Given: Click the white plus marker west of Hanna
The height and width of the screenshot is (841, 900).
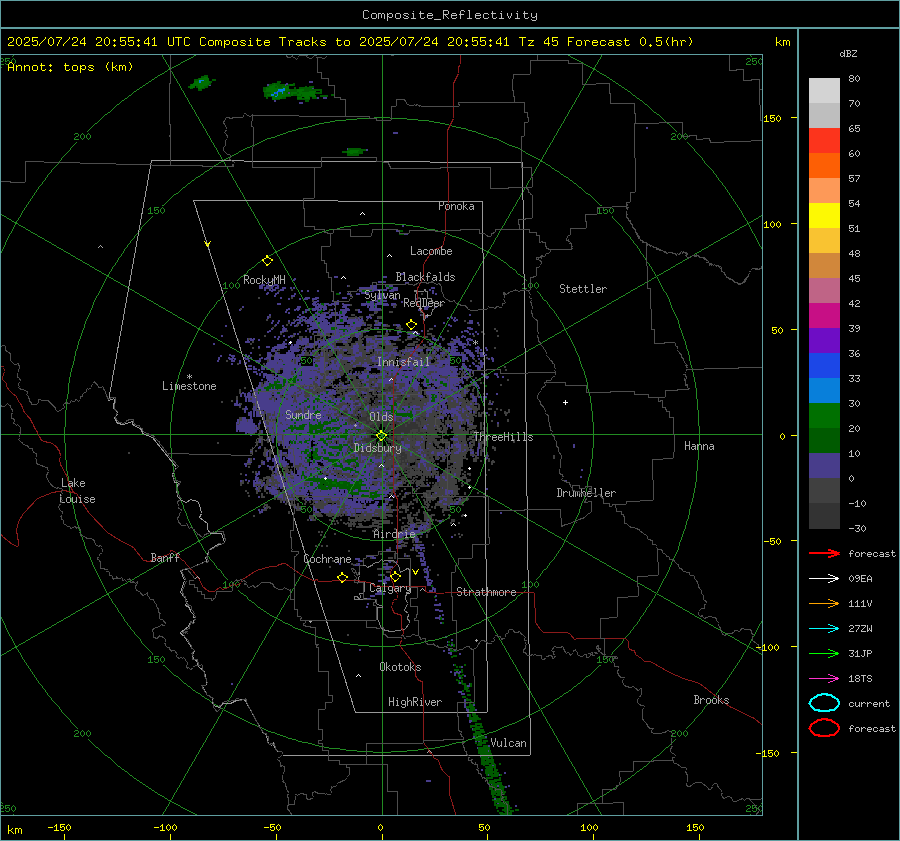Looking at the screenshot, I should pos(565,402).
